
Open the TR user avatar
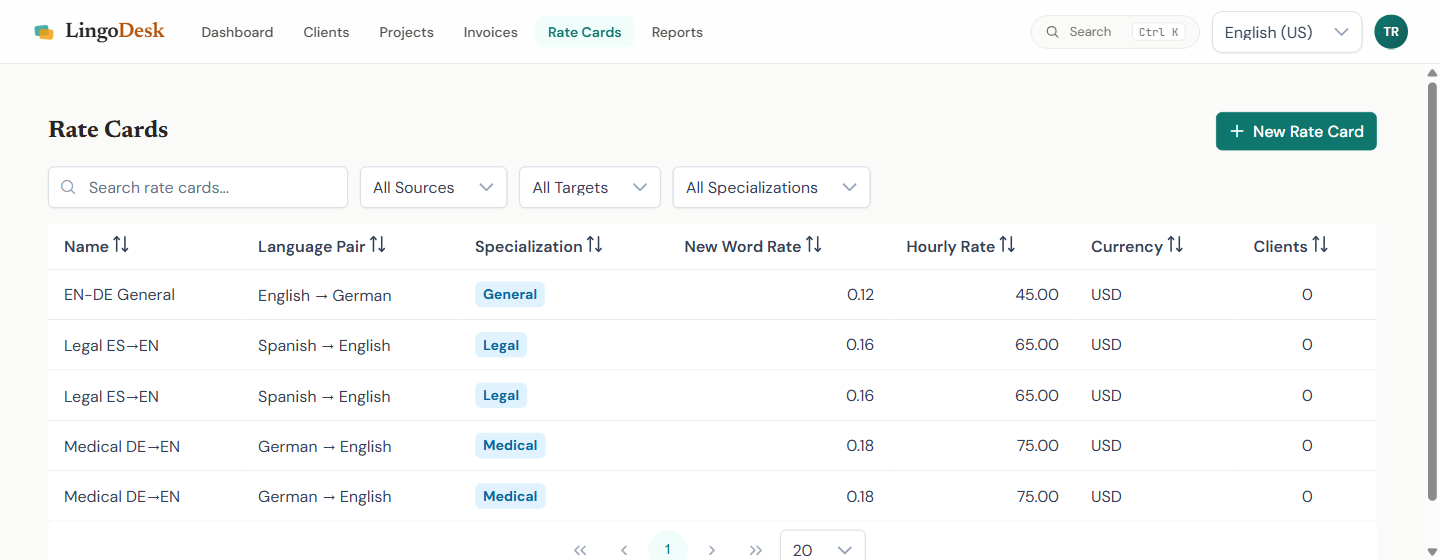(x=1391, y=32)
